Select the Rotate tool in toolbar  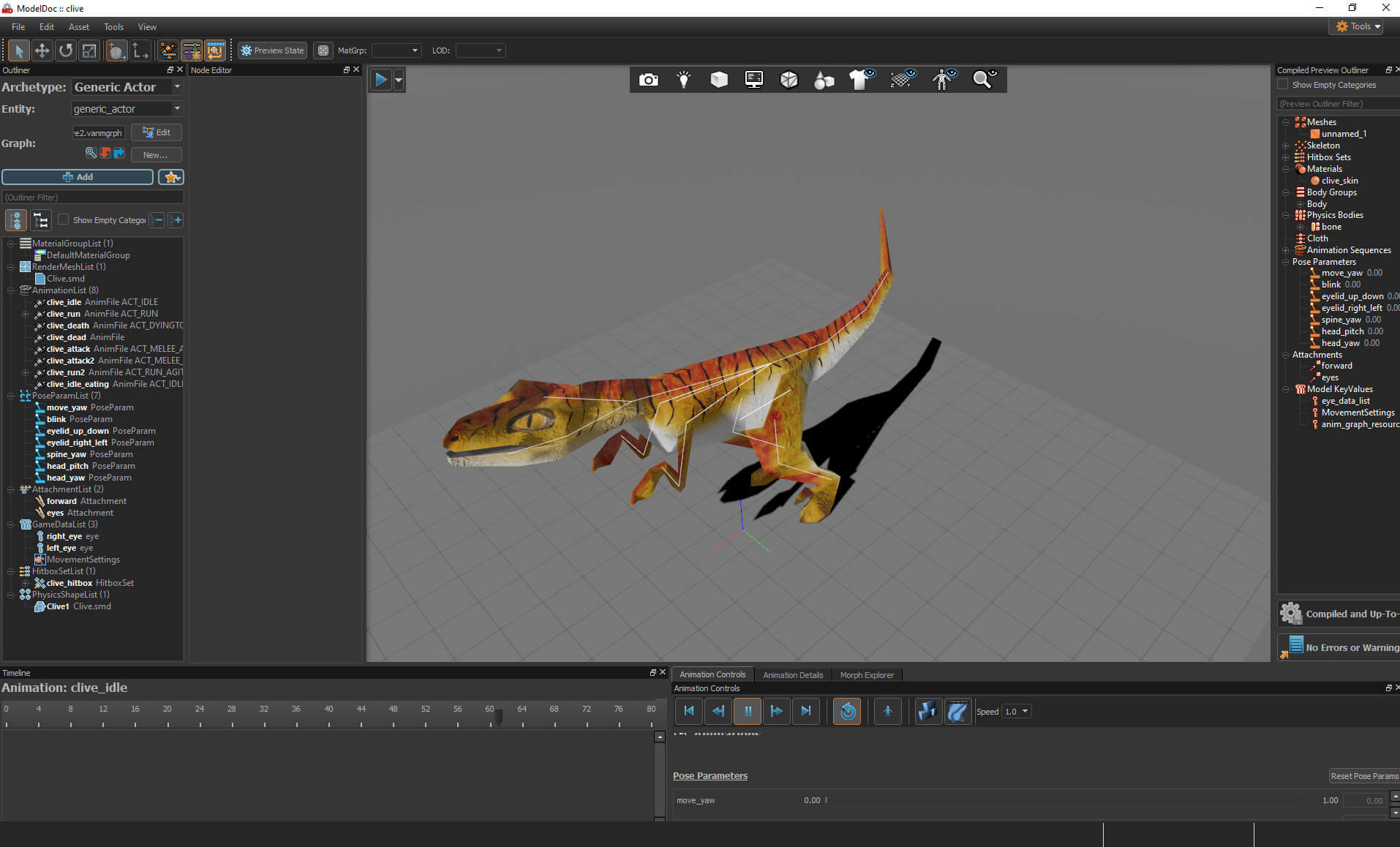click(x=66, y=50)
